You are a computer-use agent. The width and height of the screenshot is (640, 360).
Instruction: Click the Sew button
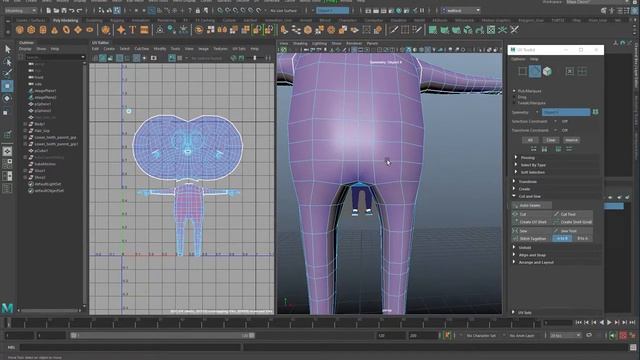(x=532, y=231)
